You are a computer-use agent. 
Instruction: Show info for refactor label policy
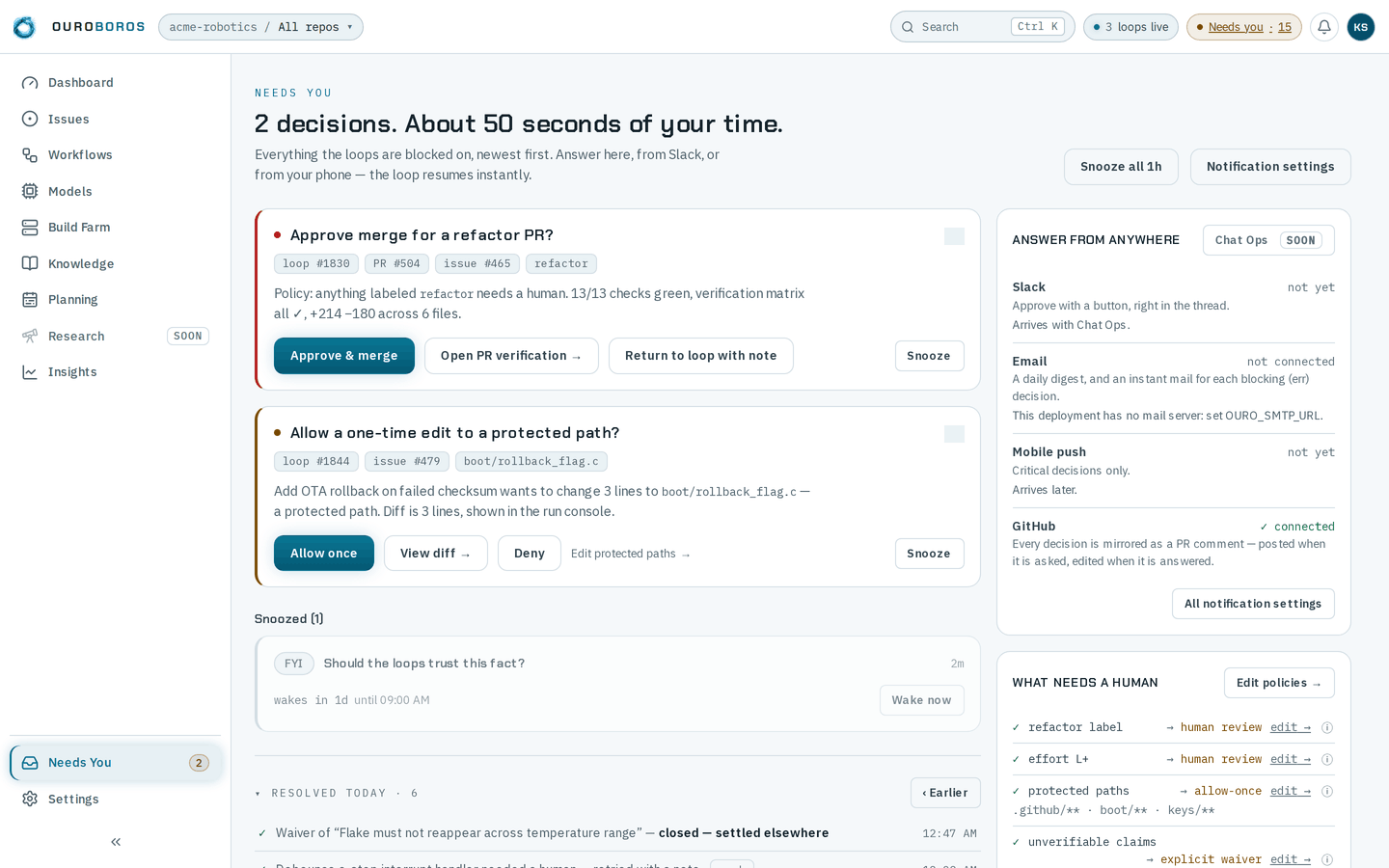(x=1327, y=728)
